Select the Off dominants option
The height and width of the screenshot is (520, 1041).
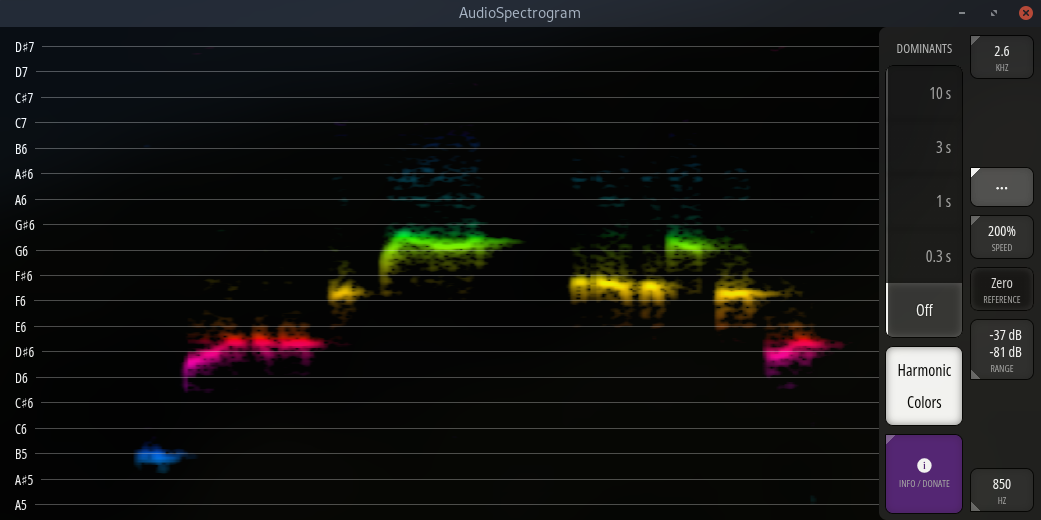click(x=924, y=310)
